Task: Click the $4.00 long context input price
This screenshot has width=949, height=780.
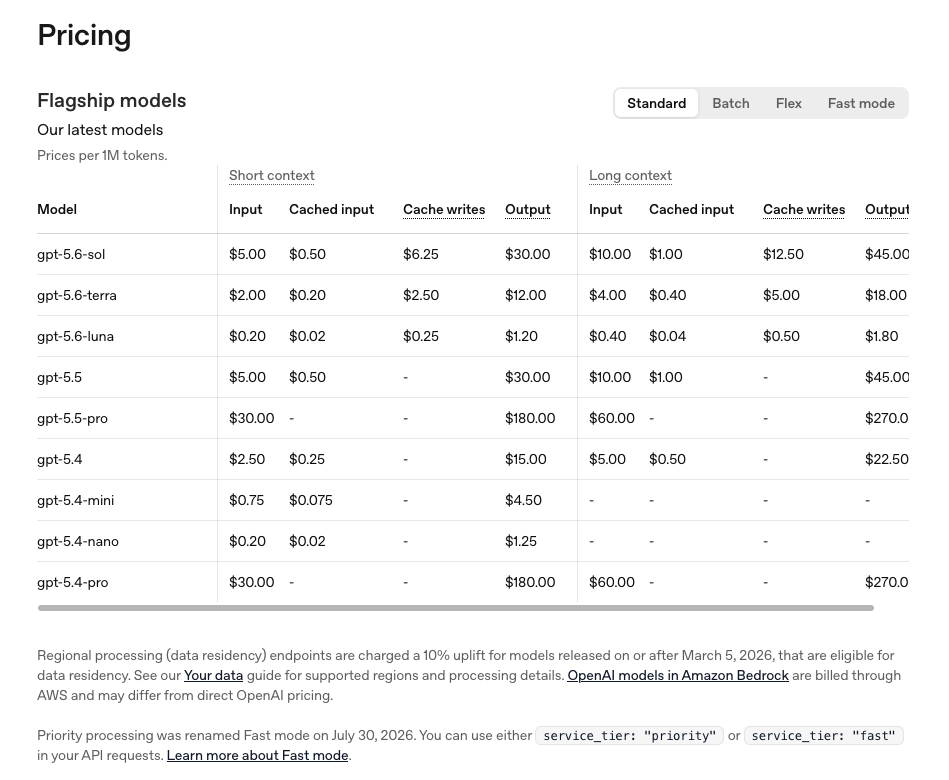Action: click(x=607, y=295)
